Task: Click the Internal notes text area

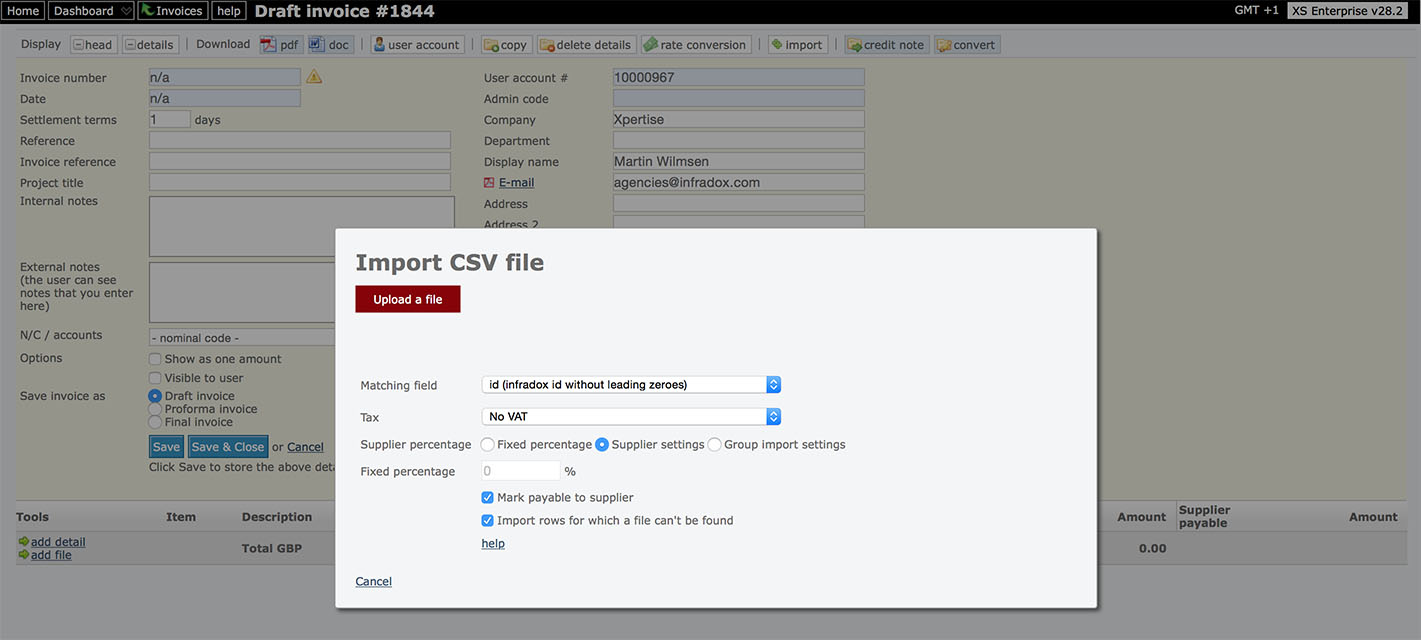Action: point(302,227)
